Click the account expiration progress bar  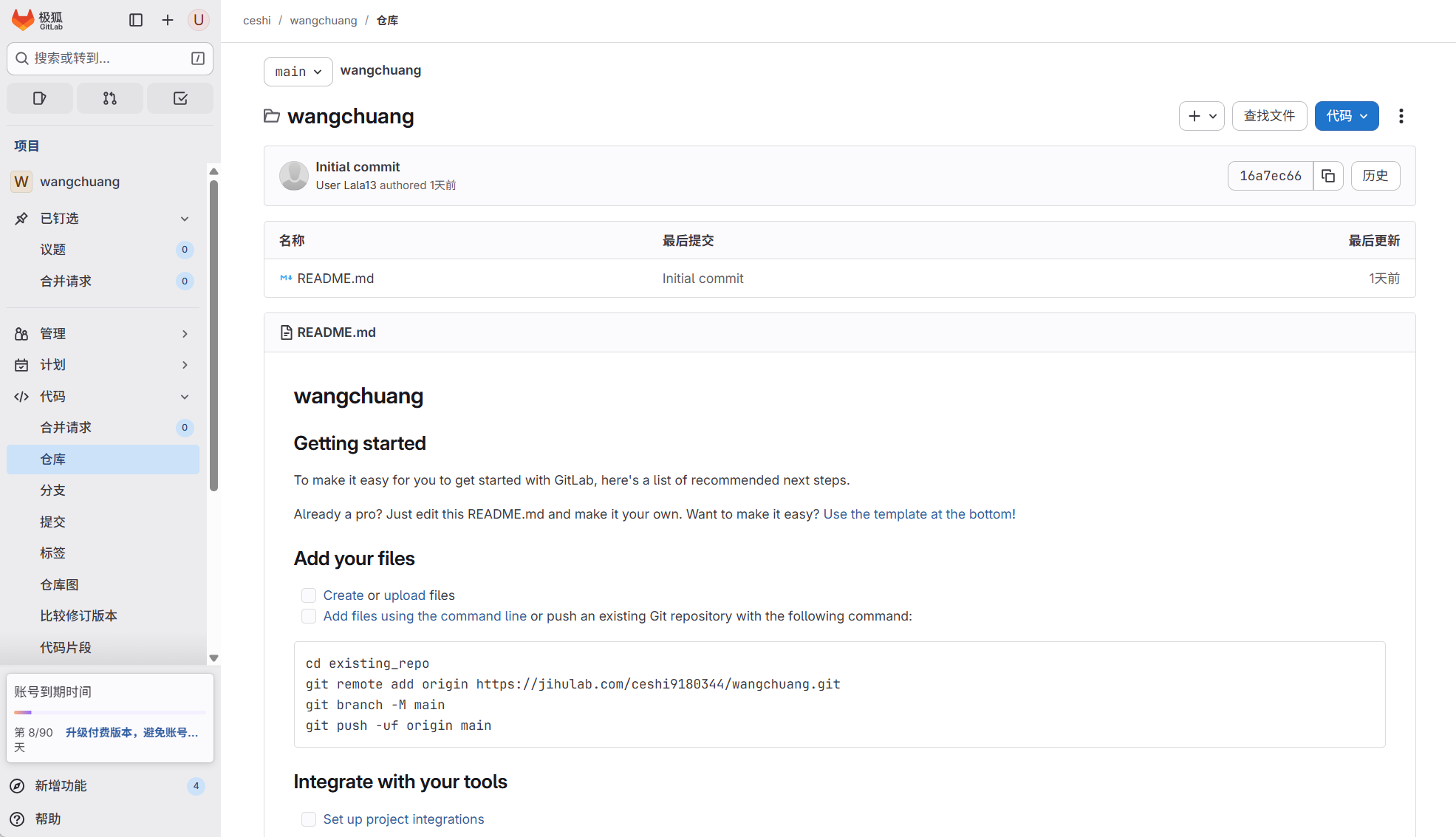click(109, 712)
